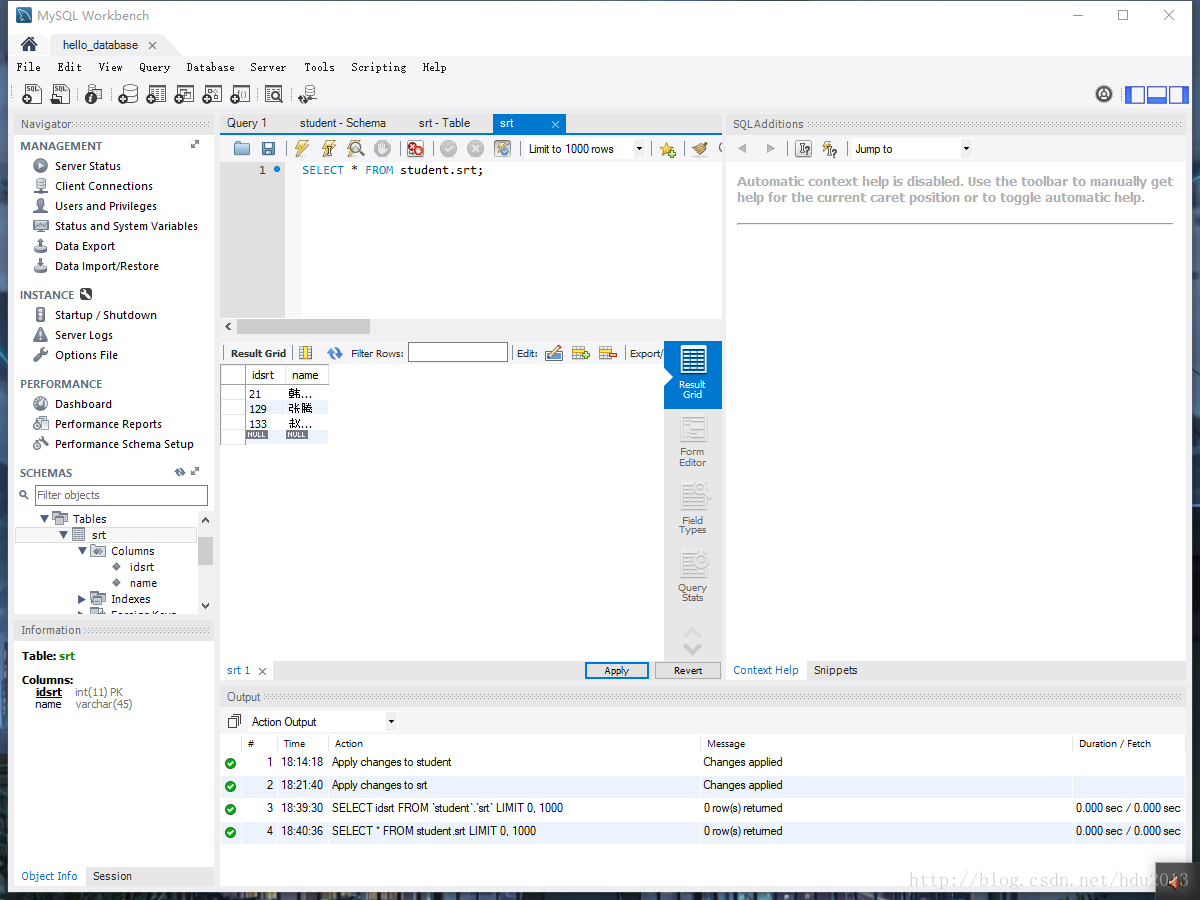Image resolution: width=1200 pixels, height=900 pixels.
Task: Reconnect to DBMS toolbar icon
Action: tap(307, 94)
